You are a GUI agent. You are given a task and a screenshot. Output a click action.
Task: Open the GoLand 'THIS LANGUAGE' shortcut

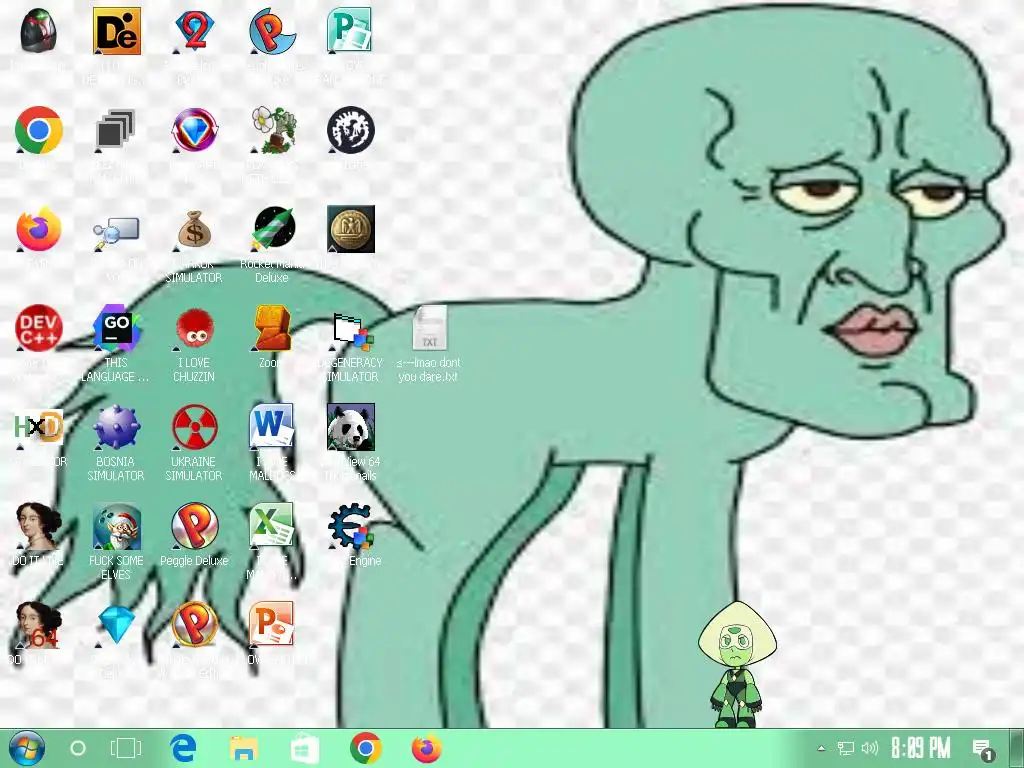pyautogui.click(x=116, y=328)
